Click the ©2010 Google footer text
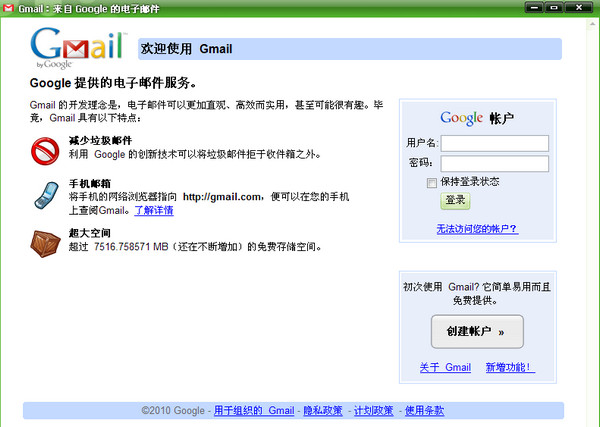600x427 pixels. click(x=173, y=411)
